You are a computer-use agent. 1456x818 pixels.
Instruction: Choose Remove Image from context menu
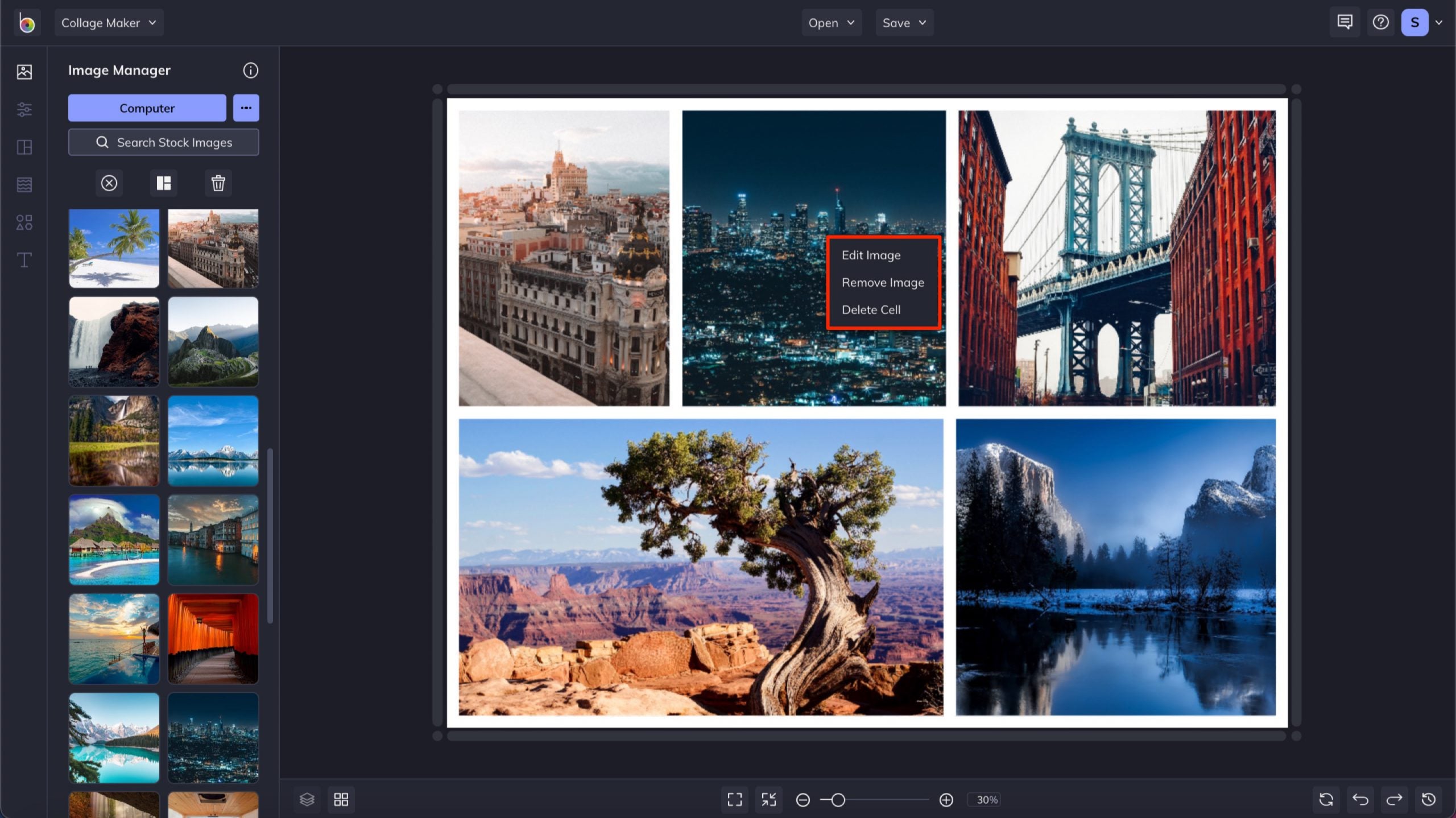point(882,282)
